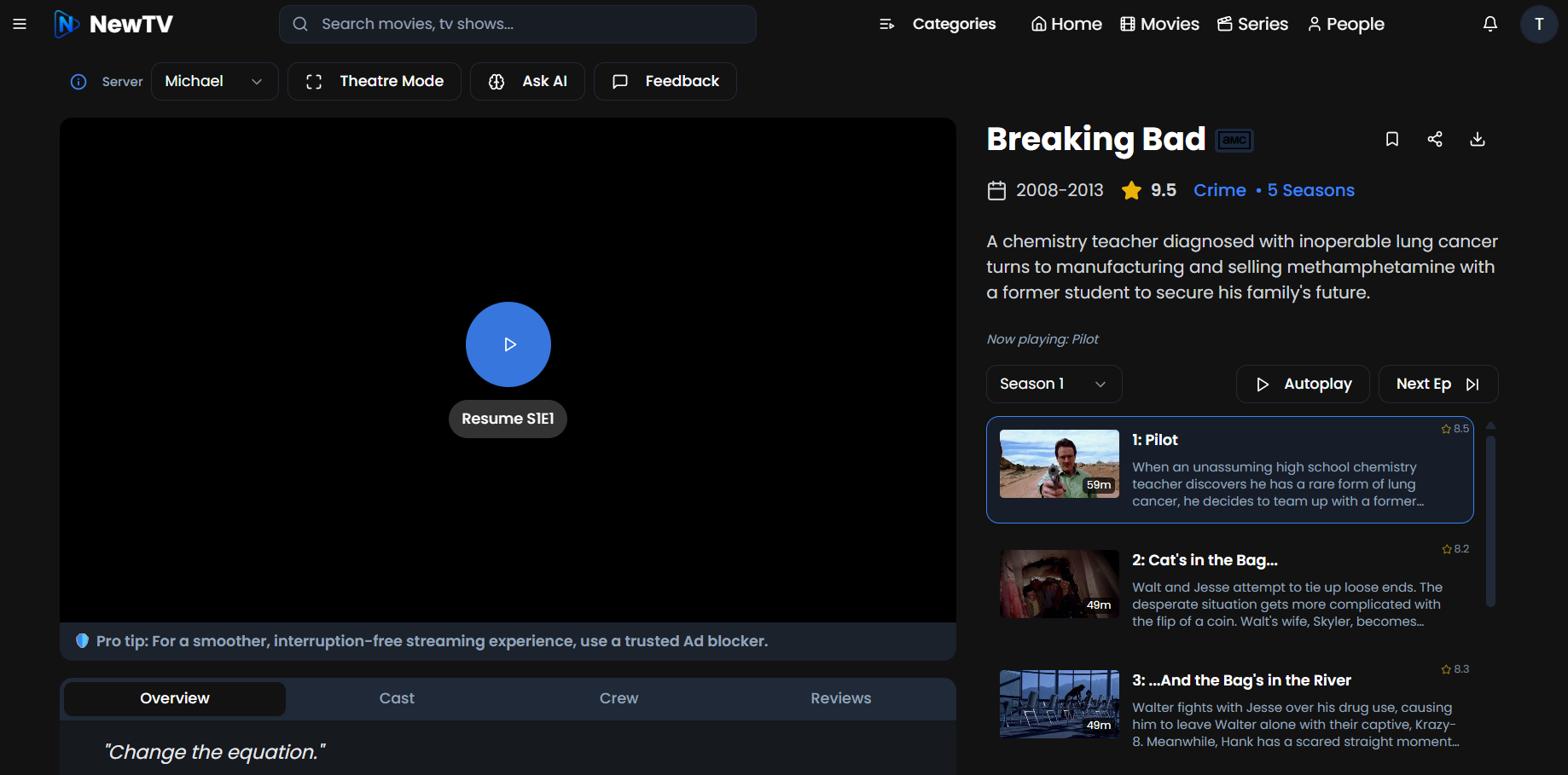Expand the Michael server dropdown
This screenshot has width=1568, height=775.
[x=215, y=81]
